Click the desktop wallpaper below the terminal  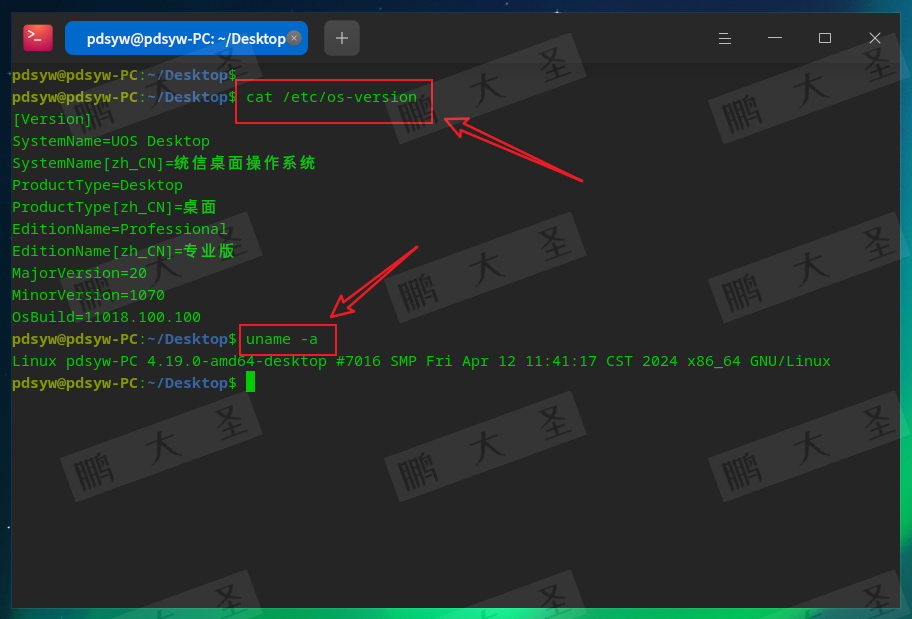click(456, 612)
